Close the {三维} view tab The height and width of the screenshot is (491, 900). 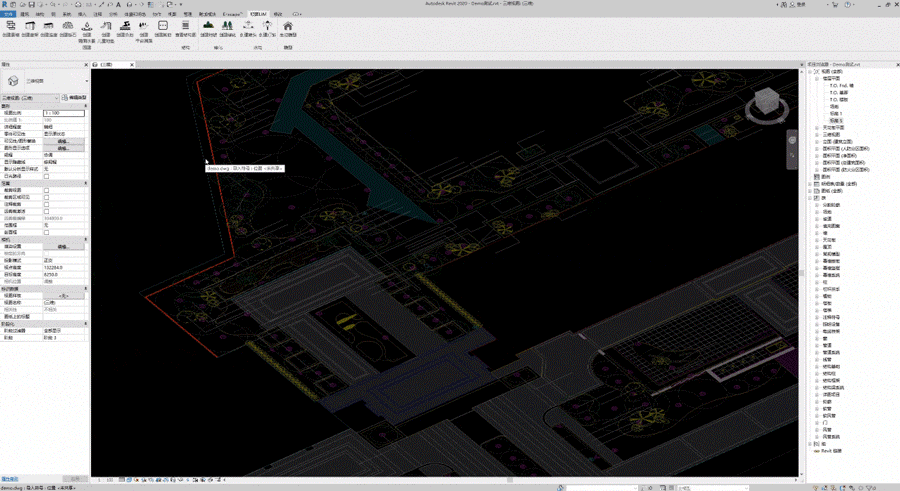click(x=131, y=65)
